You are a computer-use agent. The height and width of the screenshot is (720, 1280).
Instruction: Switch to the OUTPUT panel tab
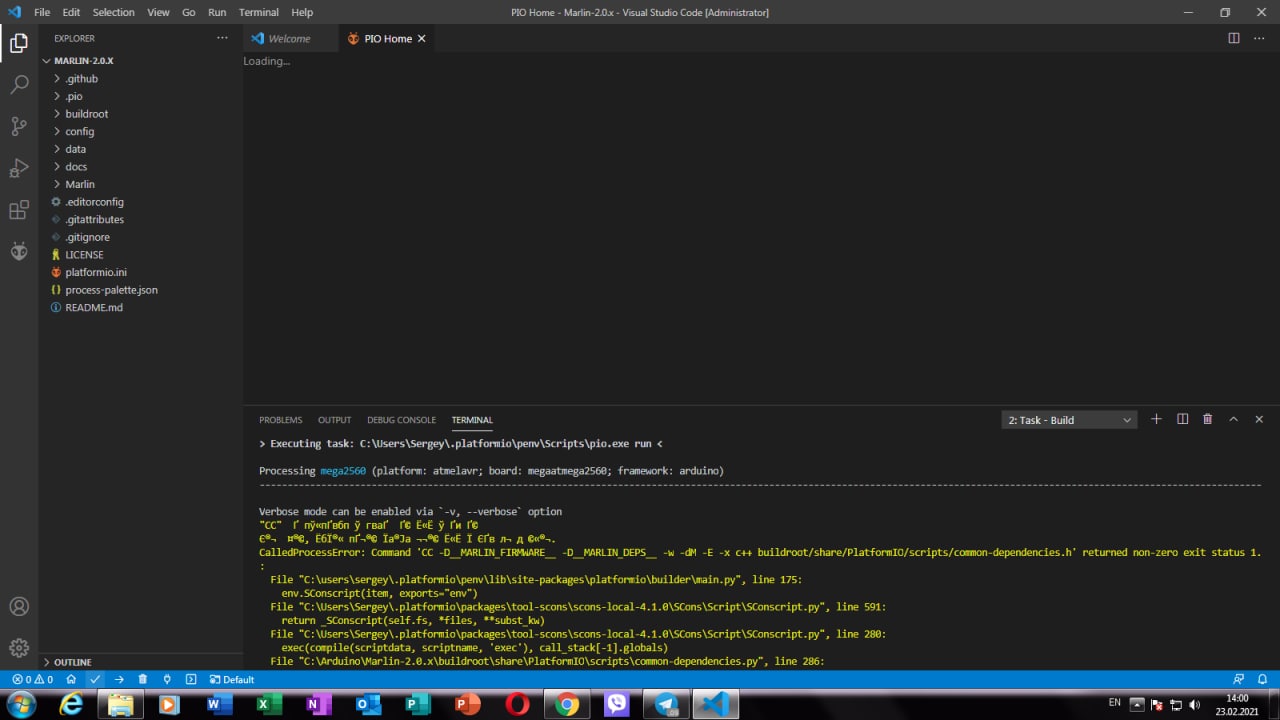(x=334, y=420)
